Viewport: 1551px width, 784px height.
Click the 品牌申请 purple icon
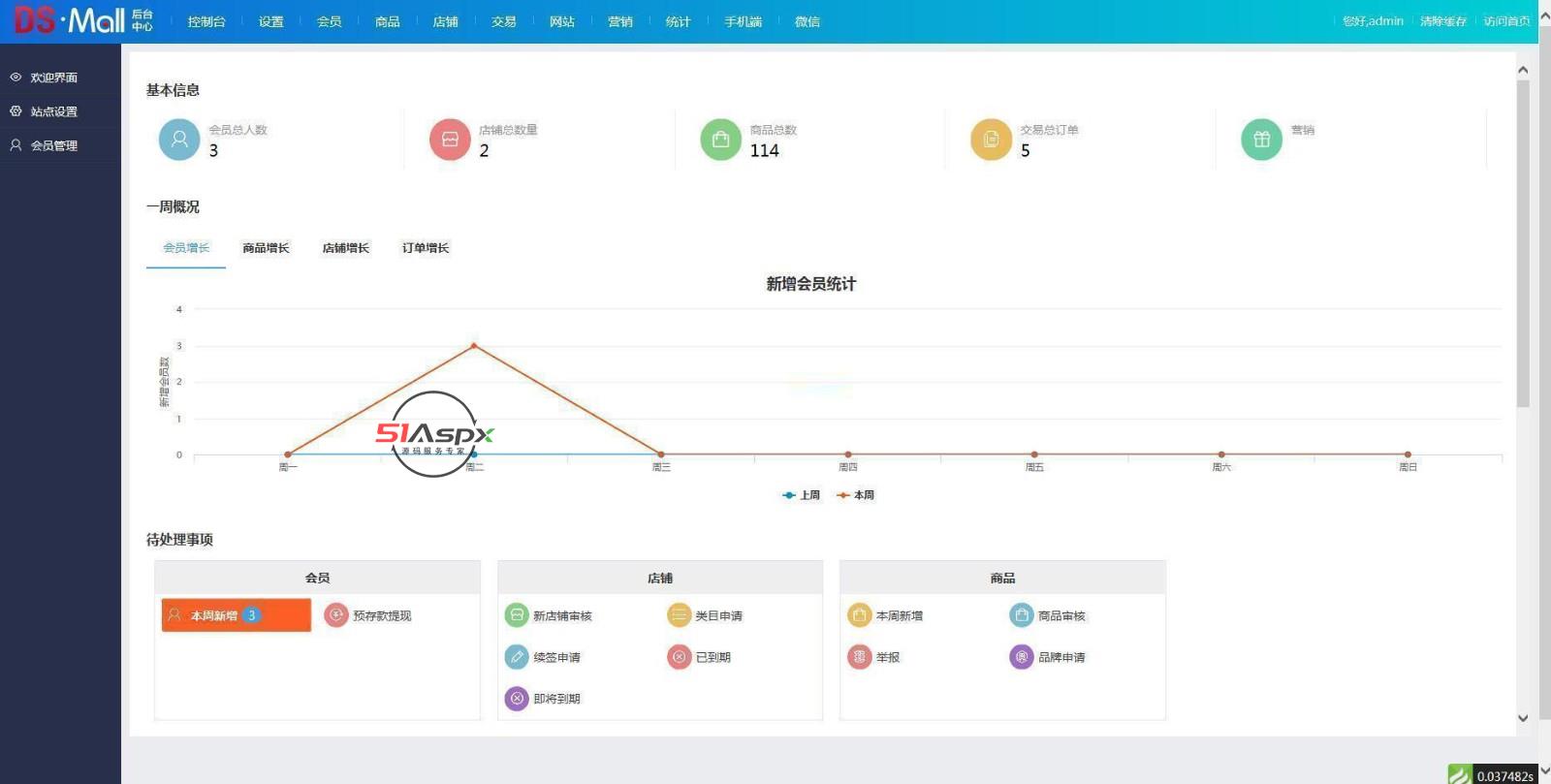pos(1022,656)
